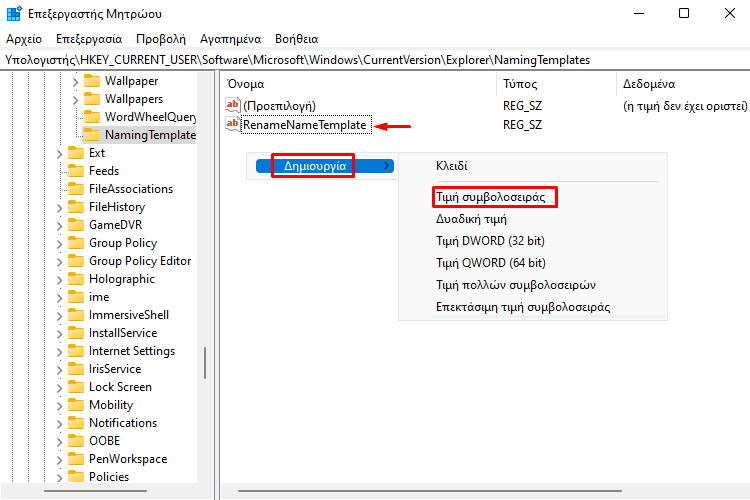Expand the Wallpapers tree node
The height and width of the screenshot is (500, 750).
coord(75,100)
